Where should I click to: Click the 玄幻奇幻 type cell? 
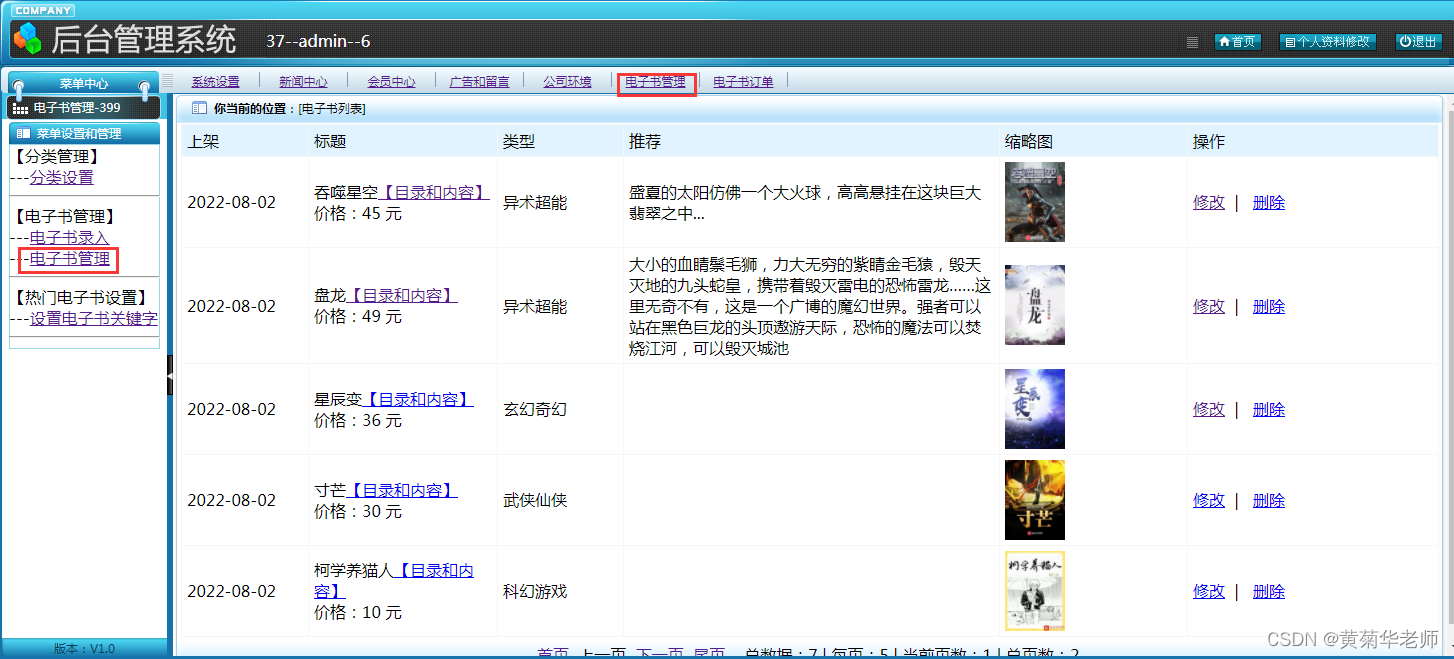click(x=535, y=409)
